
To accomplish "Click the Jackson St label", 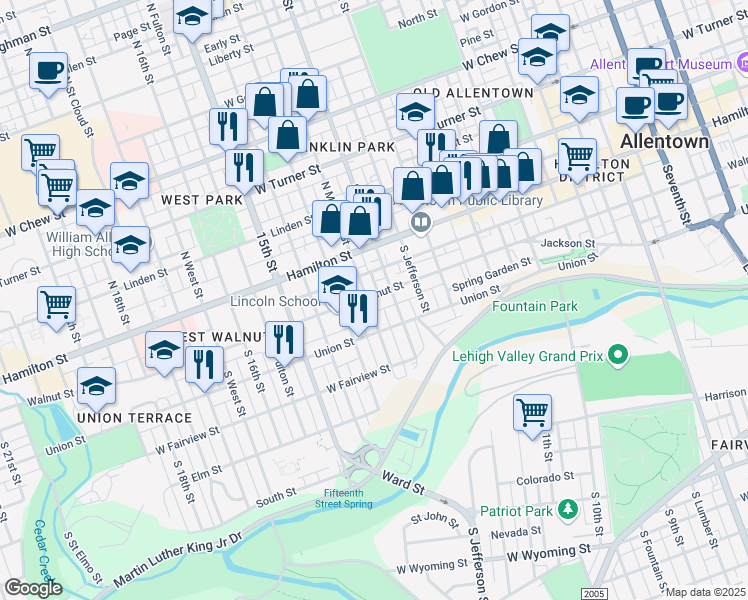I will click(568, 243).
